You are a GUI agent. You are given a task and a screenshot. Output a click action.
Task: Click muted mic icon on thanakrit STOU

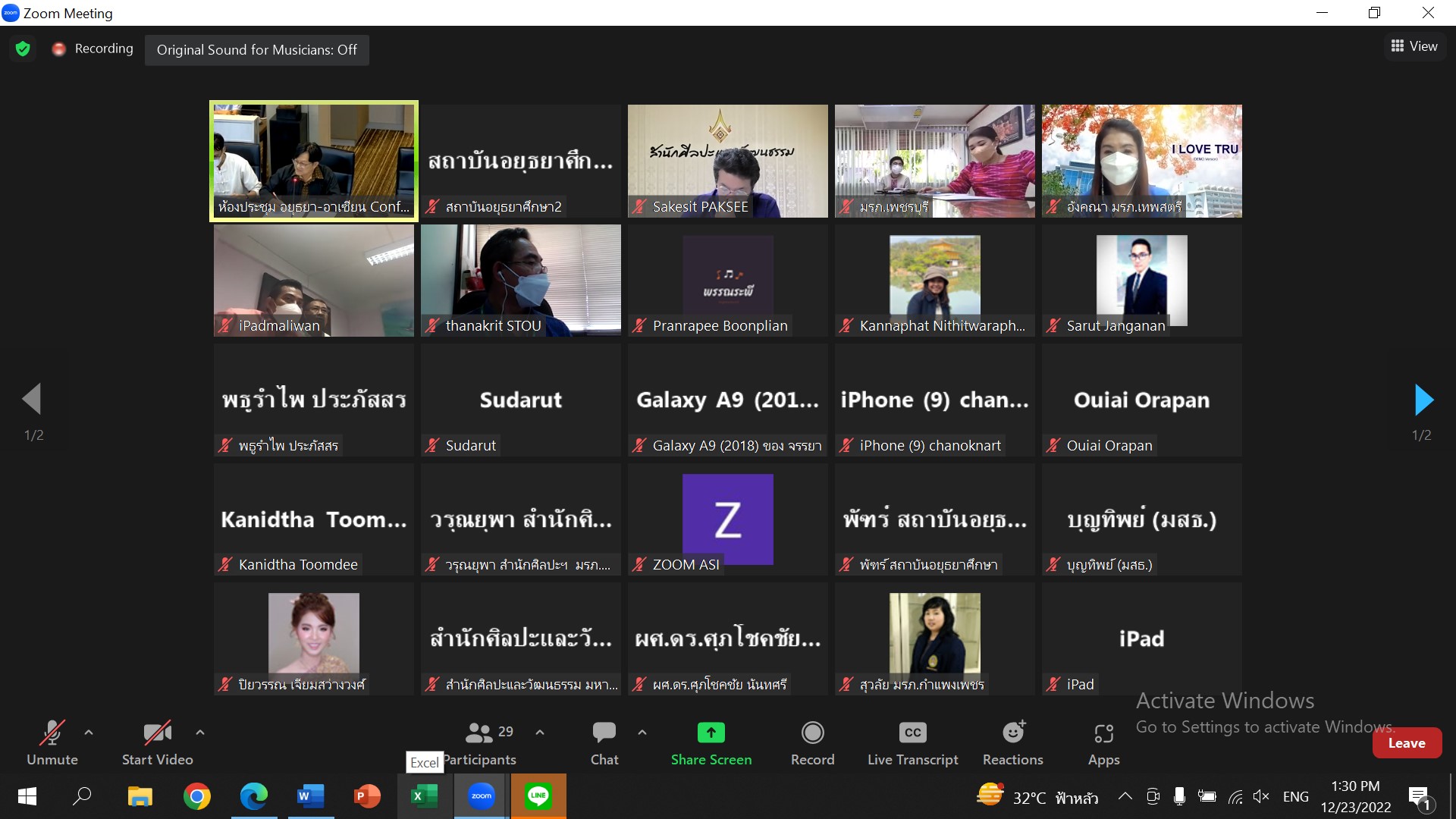(x=432, y=326)
